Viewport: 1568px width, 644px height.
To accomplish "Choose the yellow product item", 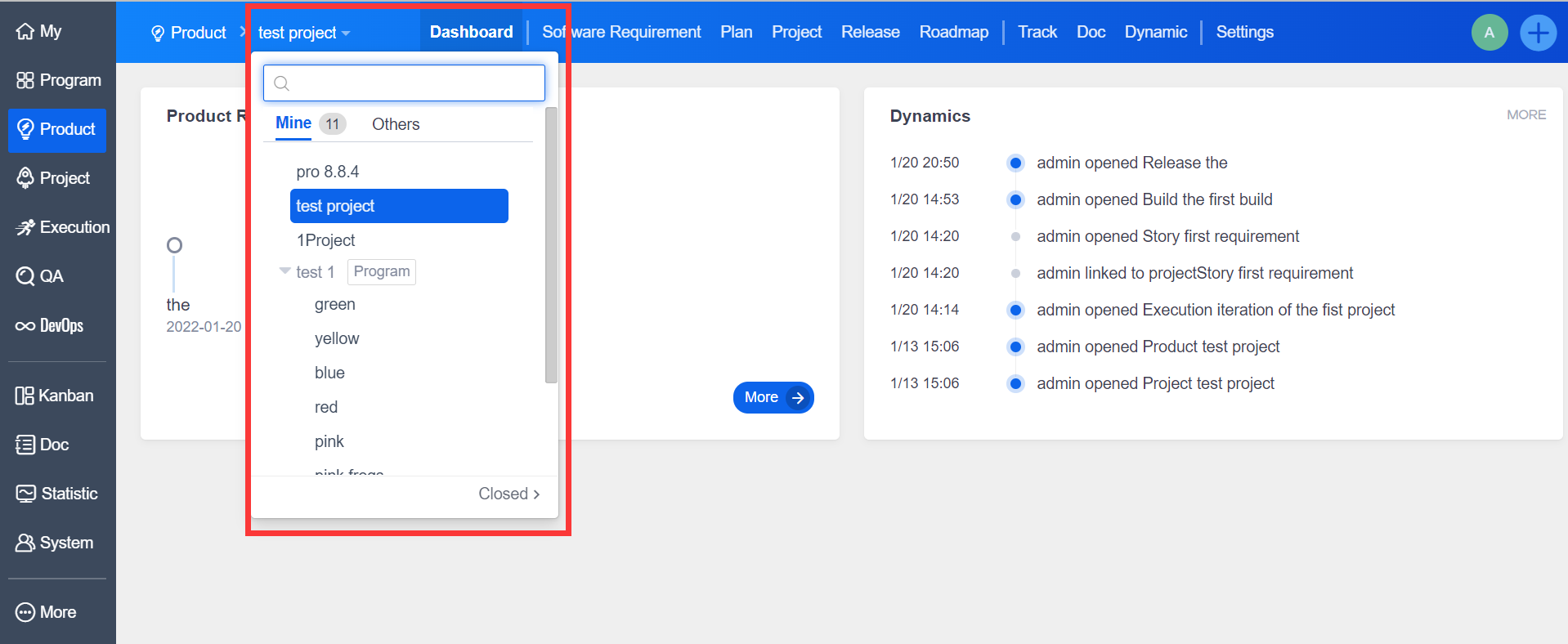I will coord(337,338).
